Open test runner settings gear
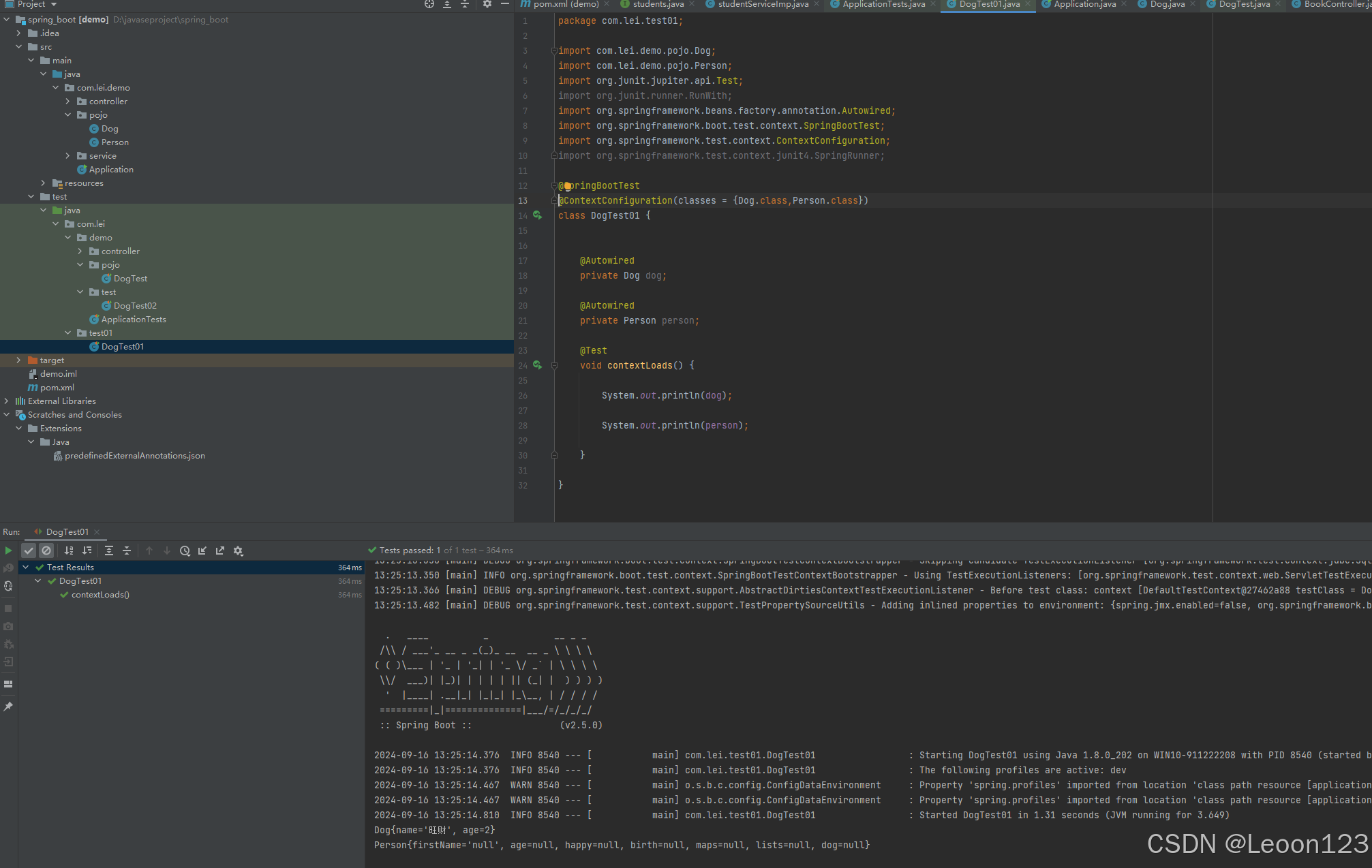The height and width of the screenshot is (868, 1372). click(238, 551)
